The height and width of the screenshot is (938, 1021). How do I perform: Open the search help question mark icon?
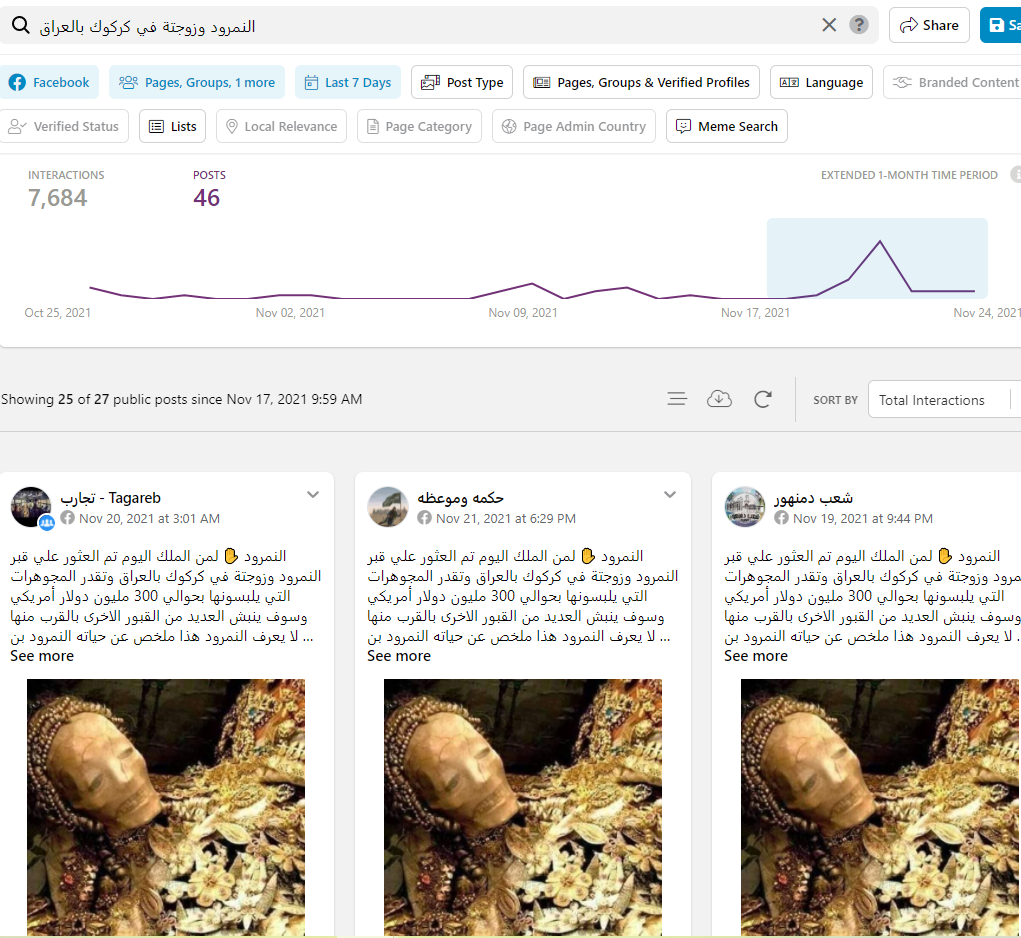[859, 25]
